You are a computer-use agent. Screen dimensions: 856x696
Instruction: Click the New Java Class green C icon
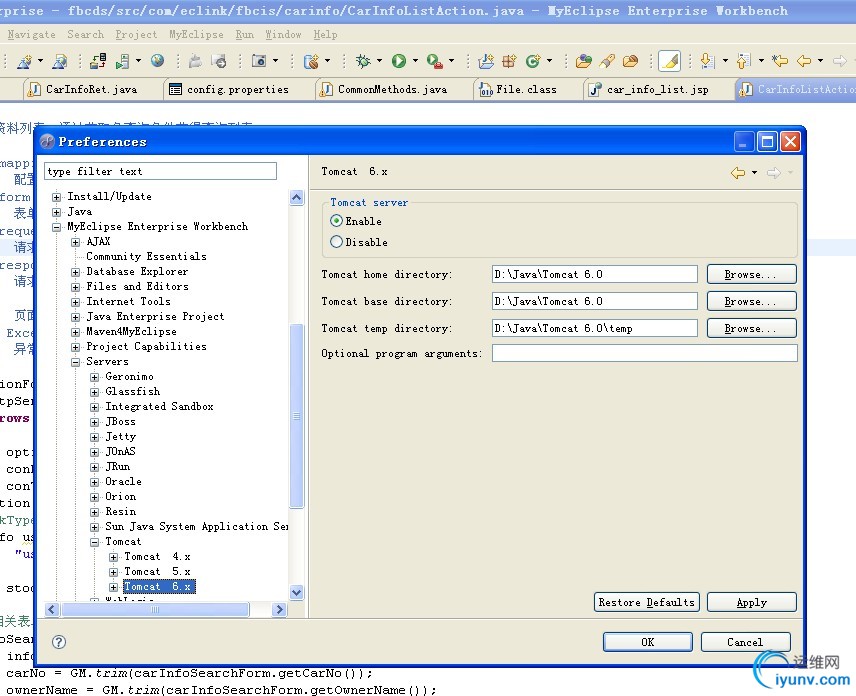tap(532, 61)
